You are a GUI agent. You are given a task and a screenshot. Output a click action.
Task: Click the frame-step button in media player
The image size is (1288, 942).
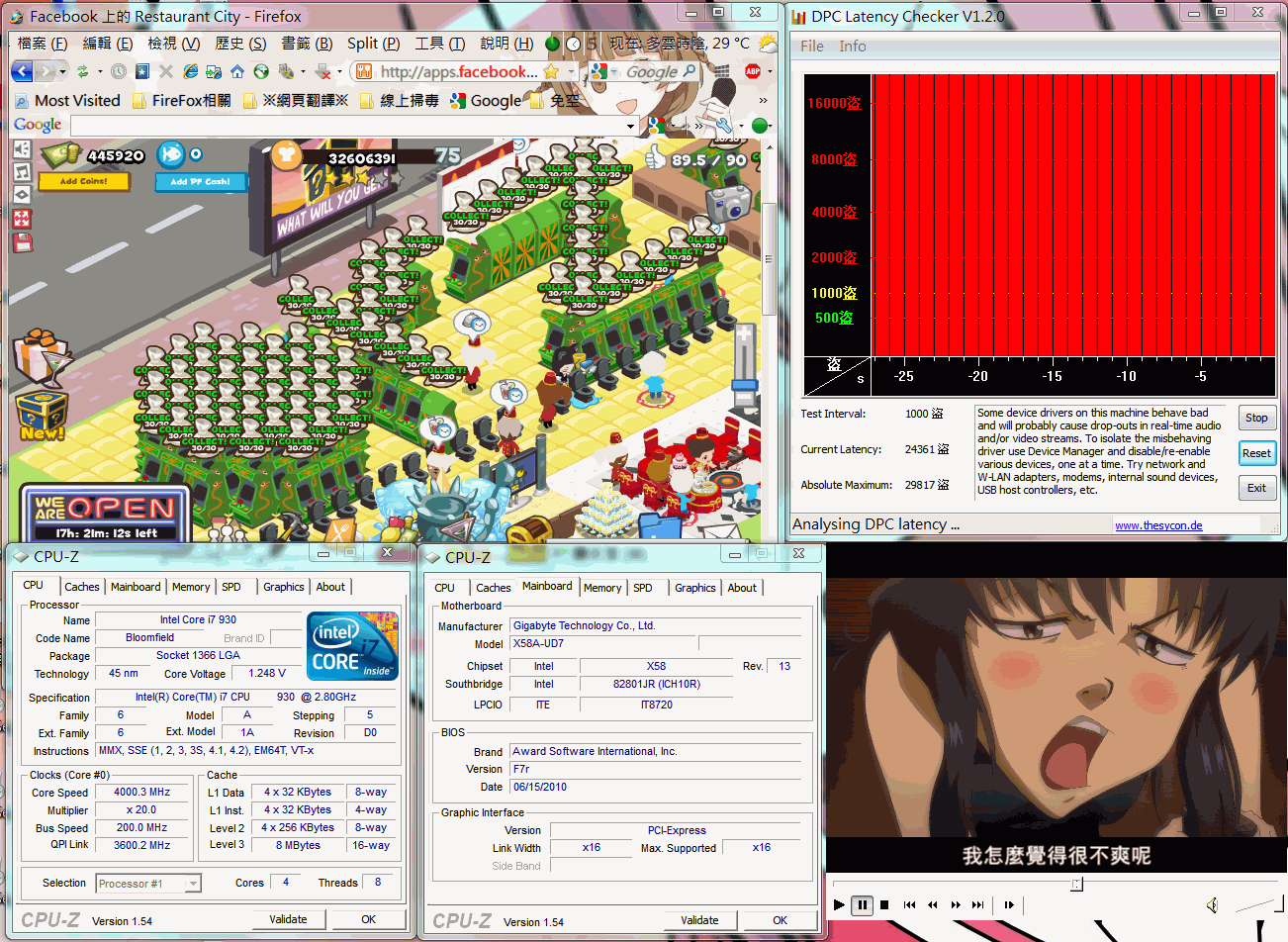1009,904
